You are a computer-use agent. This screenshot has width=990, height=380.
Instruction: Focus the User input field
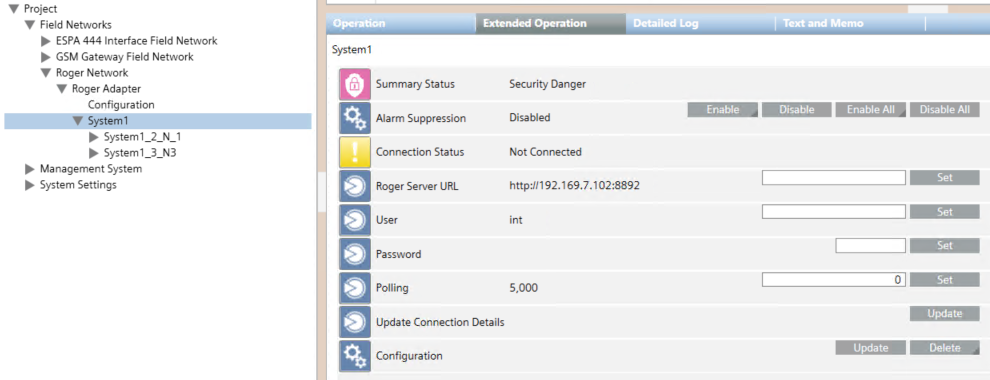(x=833, y=211)
